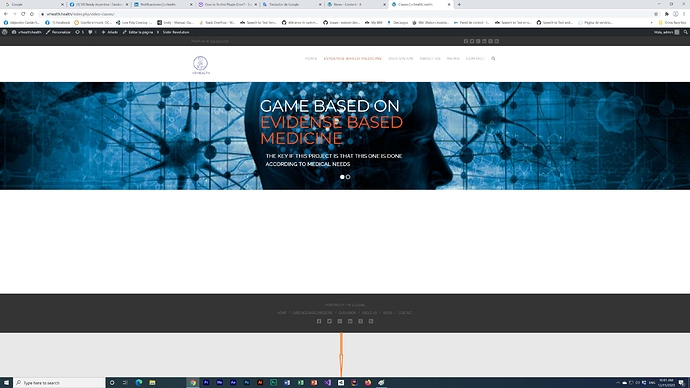
Task: Open the My IBM bookmark
Action: pyautogui.click(x=374, y=22)
